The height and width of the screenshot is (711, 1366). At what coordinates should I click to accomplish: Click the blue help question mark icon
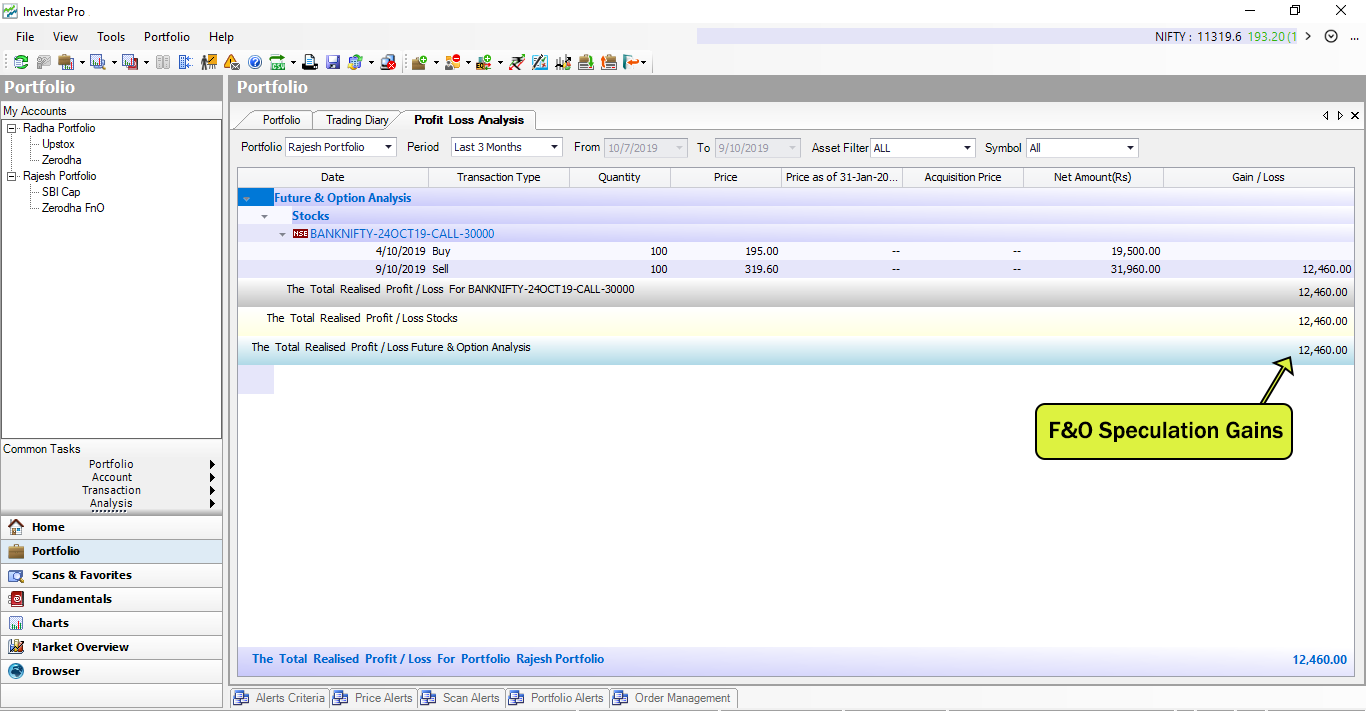255,62
